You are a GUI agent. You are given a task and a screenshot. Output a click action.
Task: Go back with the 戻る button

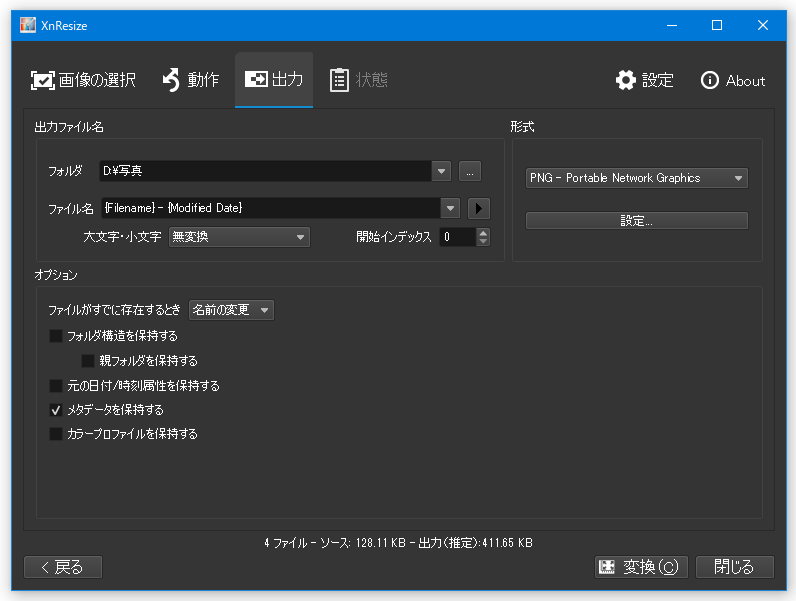63,567
